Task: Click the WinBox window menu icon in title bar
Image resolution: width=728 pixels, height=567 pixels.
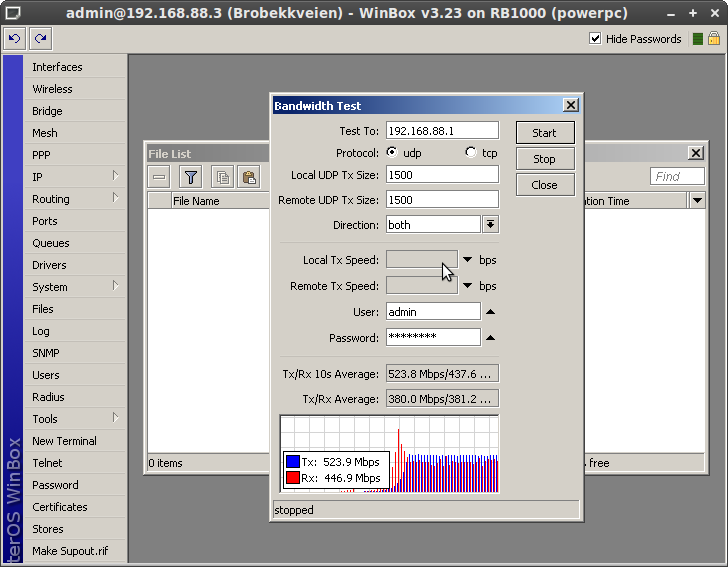Action: (13, 13)
